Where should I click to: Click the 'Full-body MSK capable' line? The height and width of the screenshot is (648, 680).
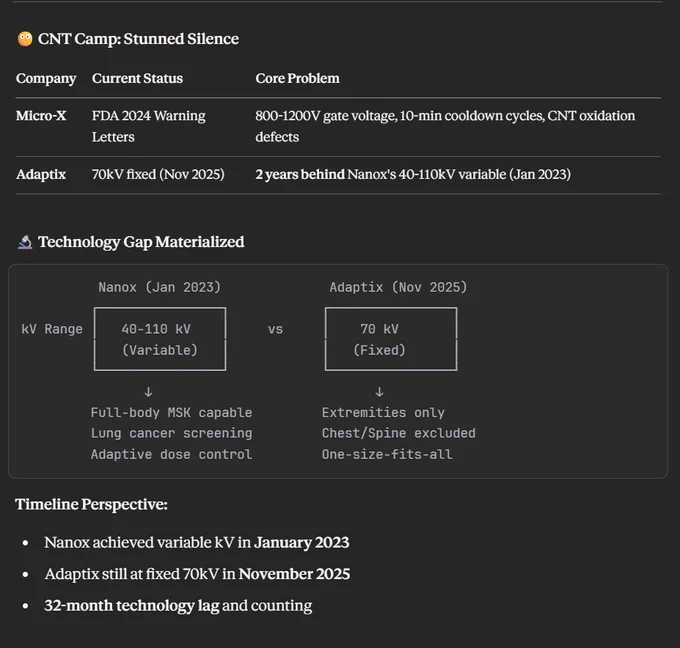pyautogui.click(x=171, y=412)
